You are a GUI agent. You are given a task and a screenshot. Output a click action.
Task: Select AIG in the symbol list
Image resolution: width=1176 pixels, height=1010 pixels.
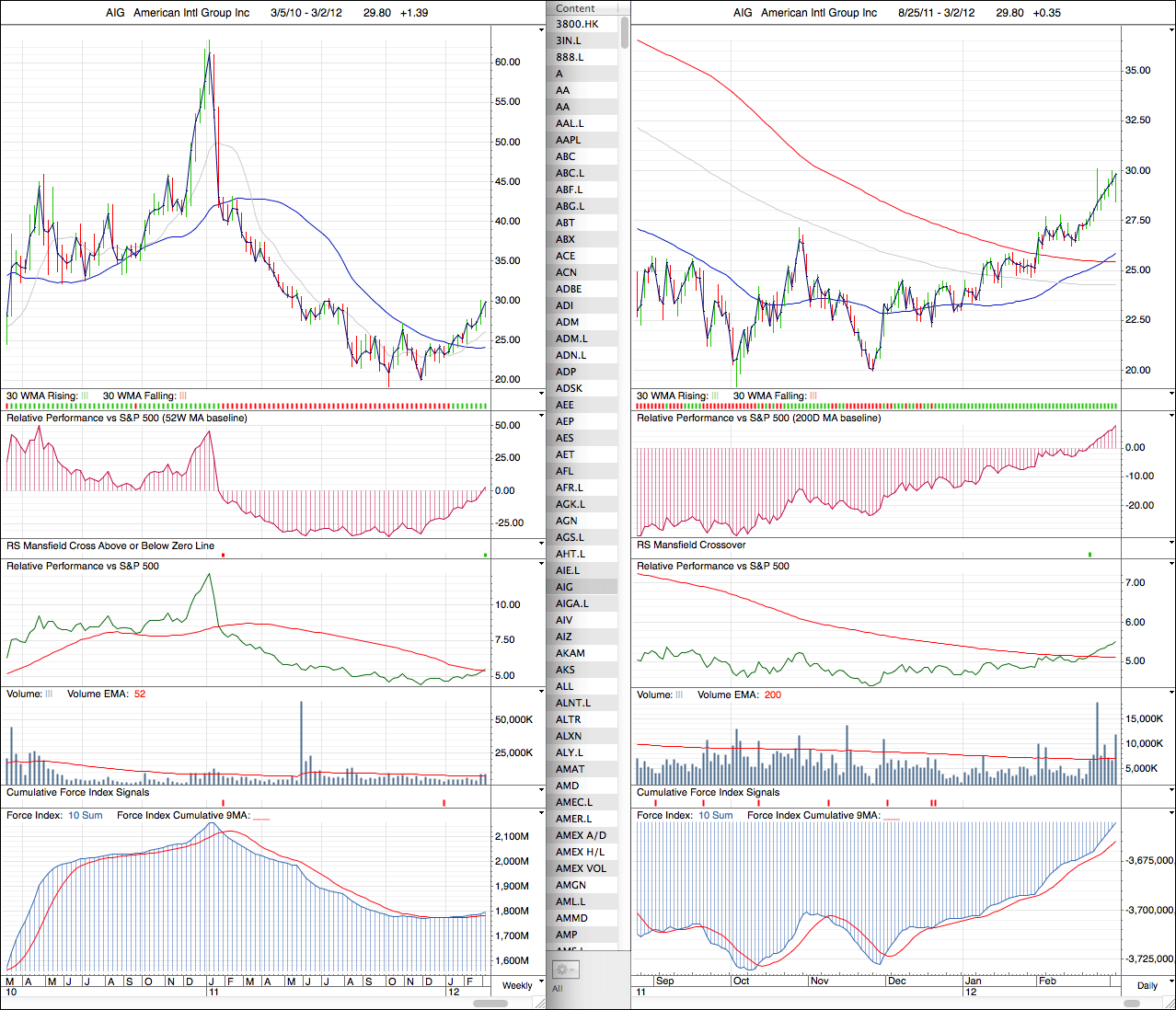(x=565, y=587)
